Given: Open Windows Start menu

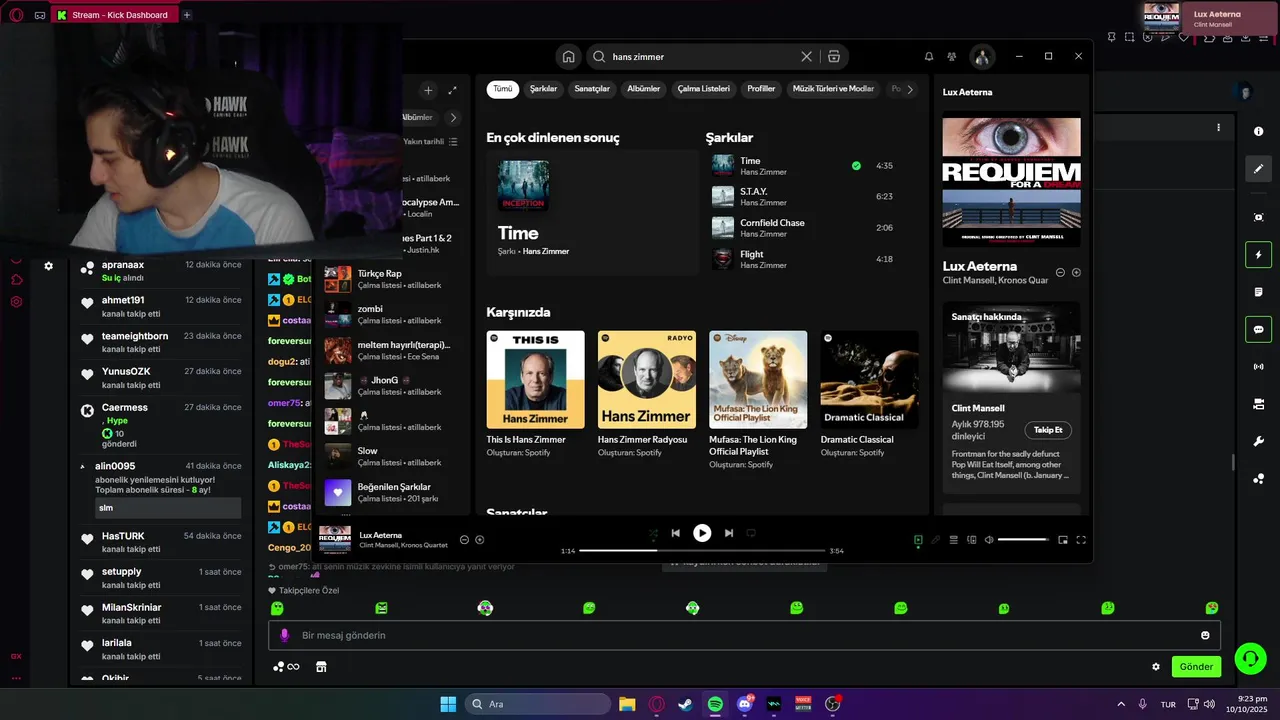Looking at the screenshot, I should pyautogui.click(x=448, y=704).
